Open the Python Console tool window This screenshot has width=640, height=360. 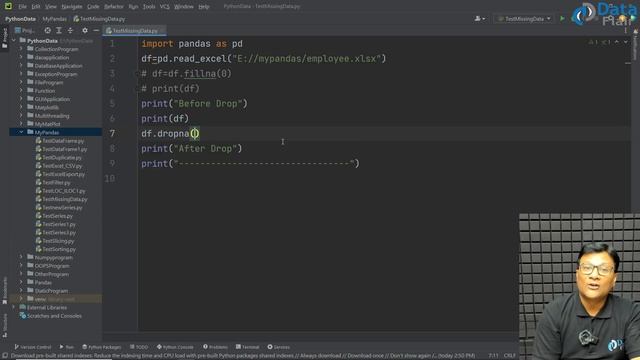[175, 347]
